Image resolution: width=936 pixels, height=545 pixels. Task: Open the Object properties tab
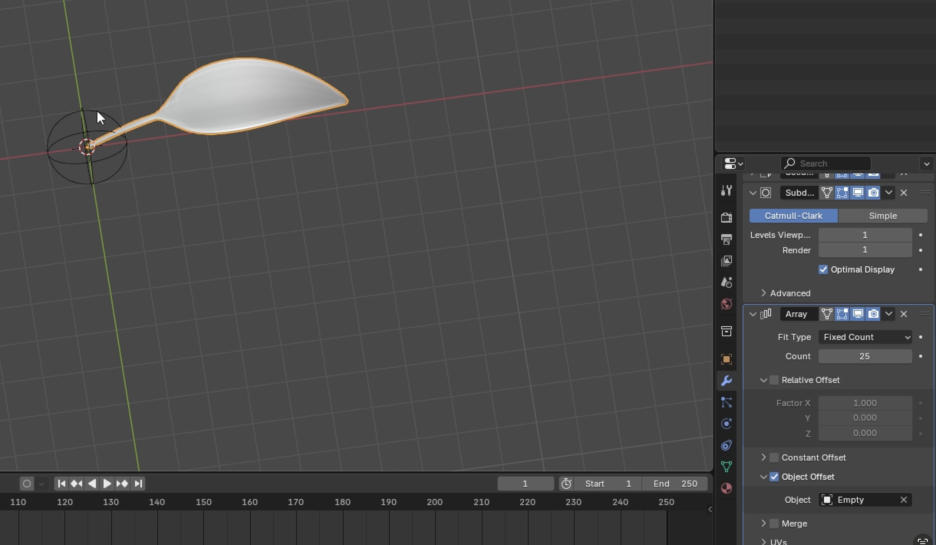(x=726, y=359)
